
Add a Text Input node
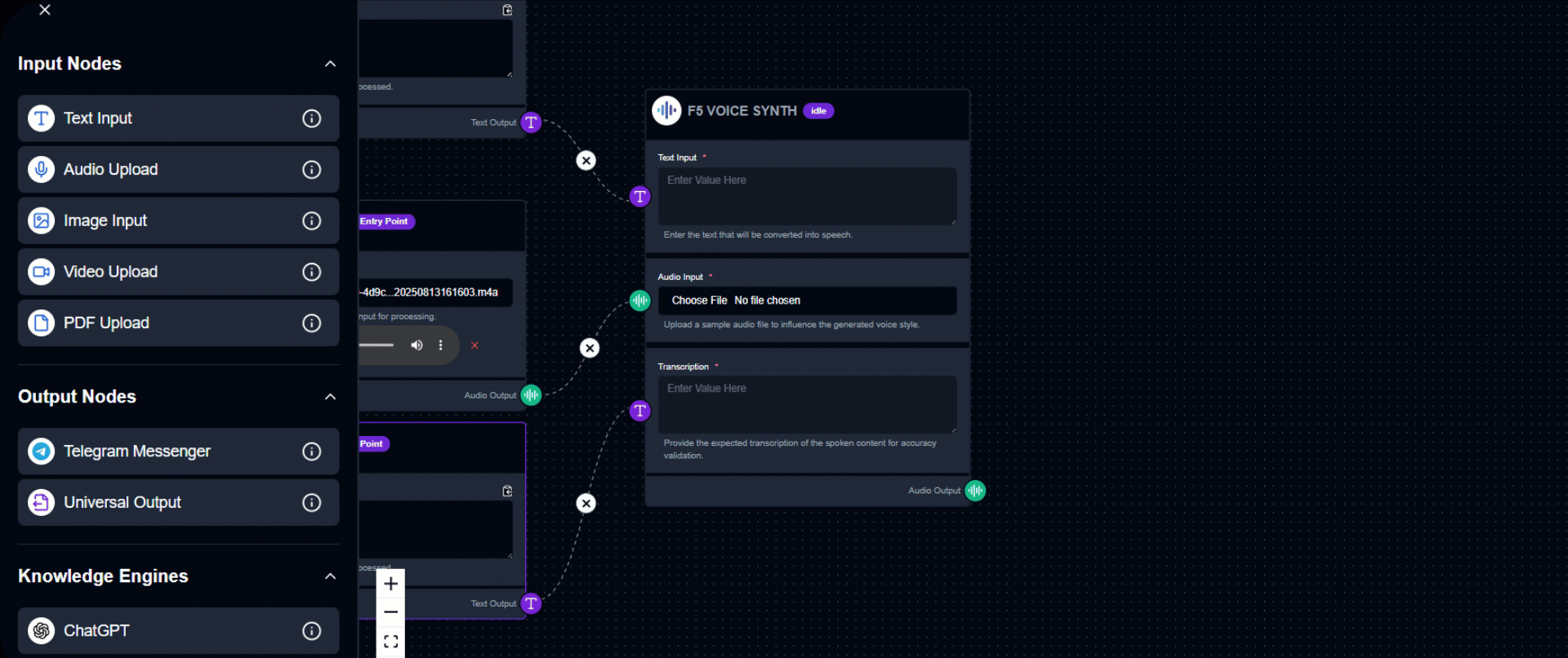(163, 118)
